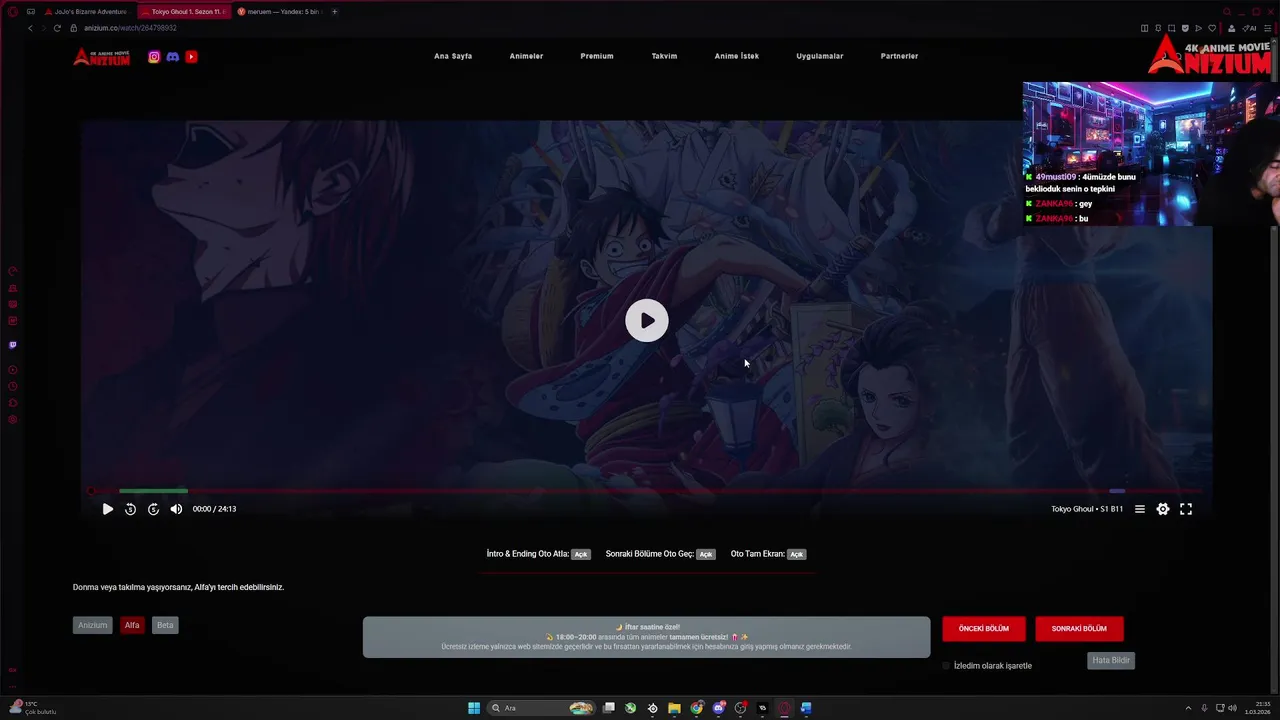Select the Alfa player source
This screenshot has height=720, width=1280.
(x=132, y=625)
